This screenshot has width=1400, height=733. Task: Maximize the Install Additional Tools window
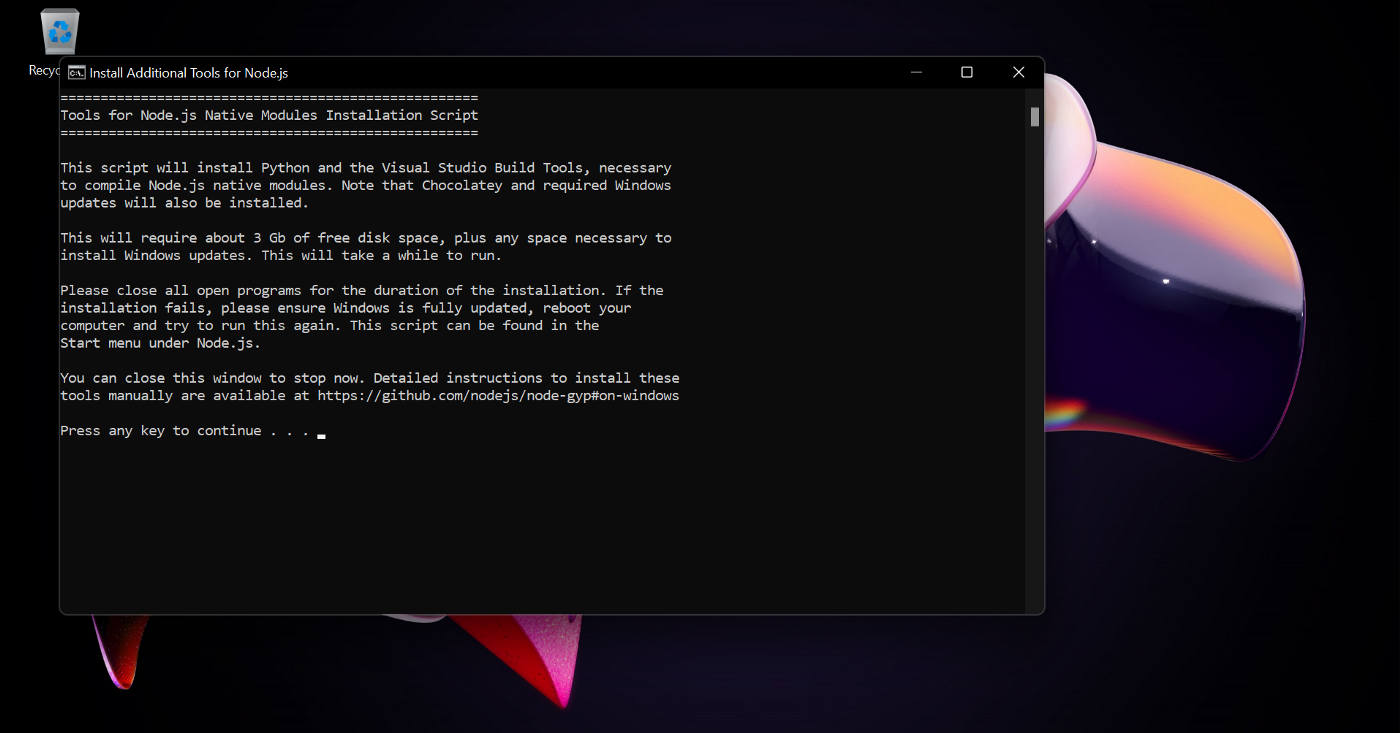tap(967, 72)
